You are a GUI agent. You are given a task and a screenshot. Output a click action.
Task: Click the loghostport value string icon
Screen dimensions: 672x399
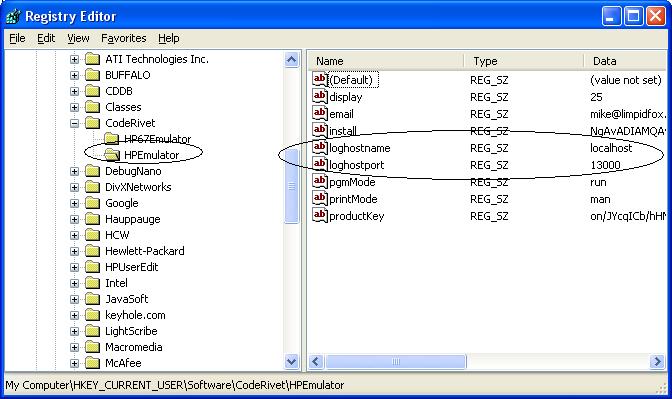click(x=320, y=165)
